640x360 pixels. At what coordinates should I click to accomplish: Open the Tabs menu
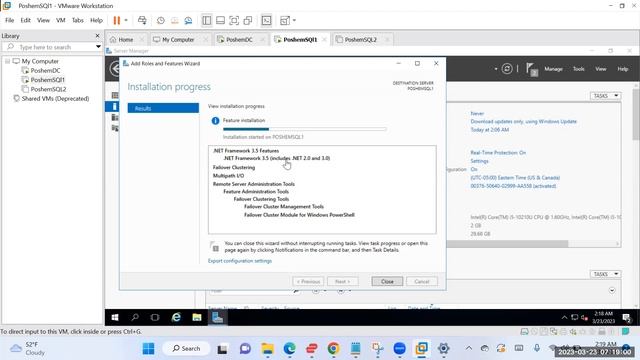tap(78, 20)
